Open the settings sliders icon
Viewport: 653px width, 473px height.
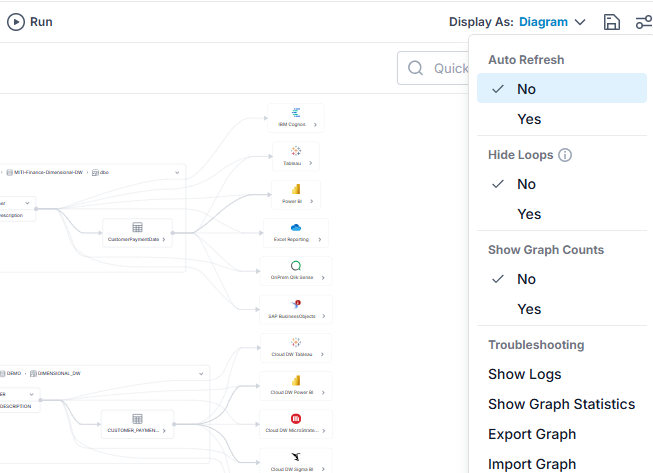pyautogui.click(x=644, y=22)
